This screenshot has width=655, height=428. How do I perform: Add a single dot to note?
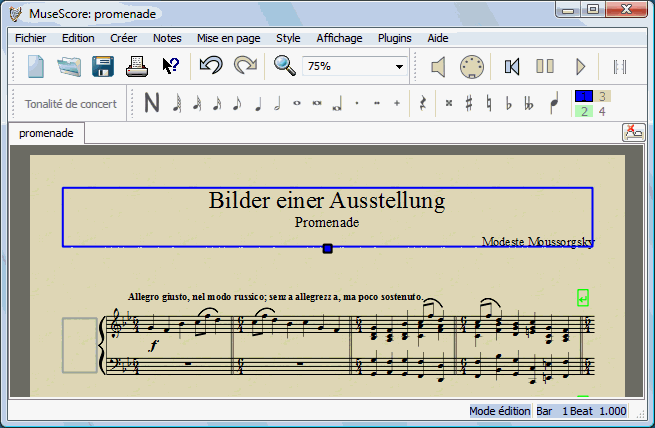pos(357,103)
